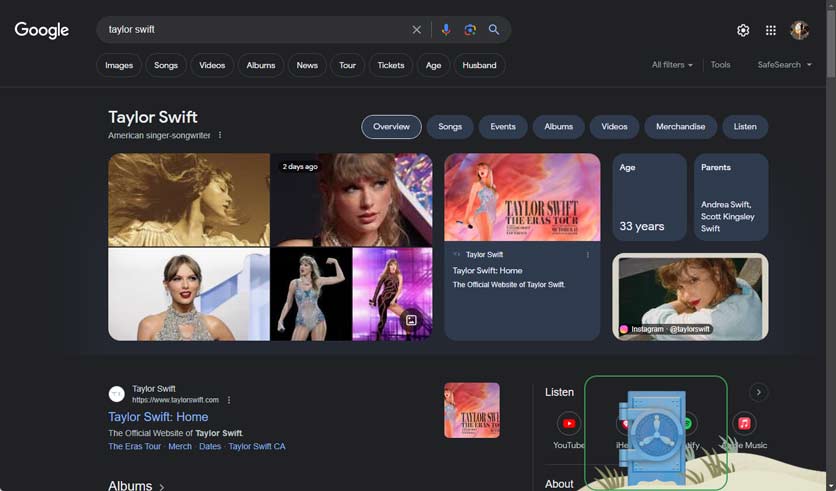The image size is (836, 491).
Task: Open the Google account profile avatar
Action: click(800, 30)
